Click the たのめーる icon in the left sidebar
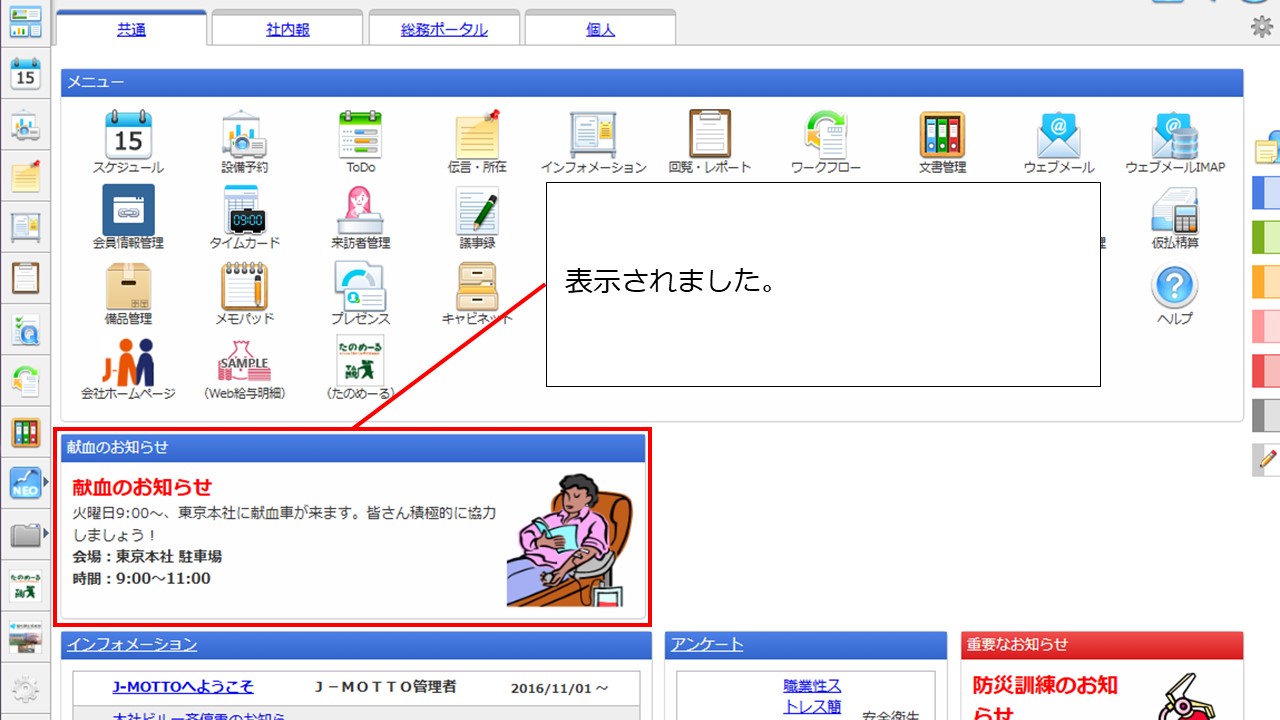This screenshot has height=720, width=1280. tap(25, 586)
